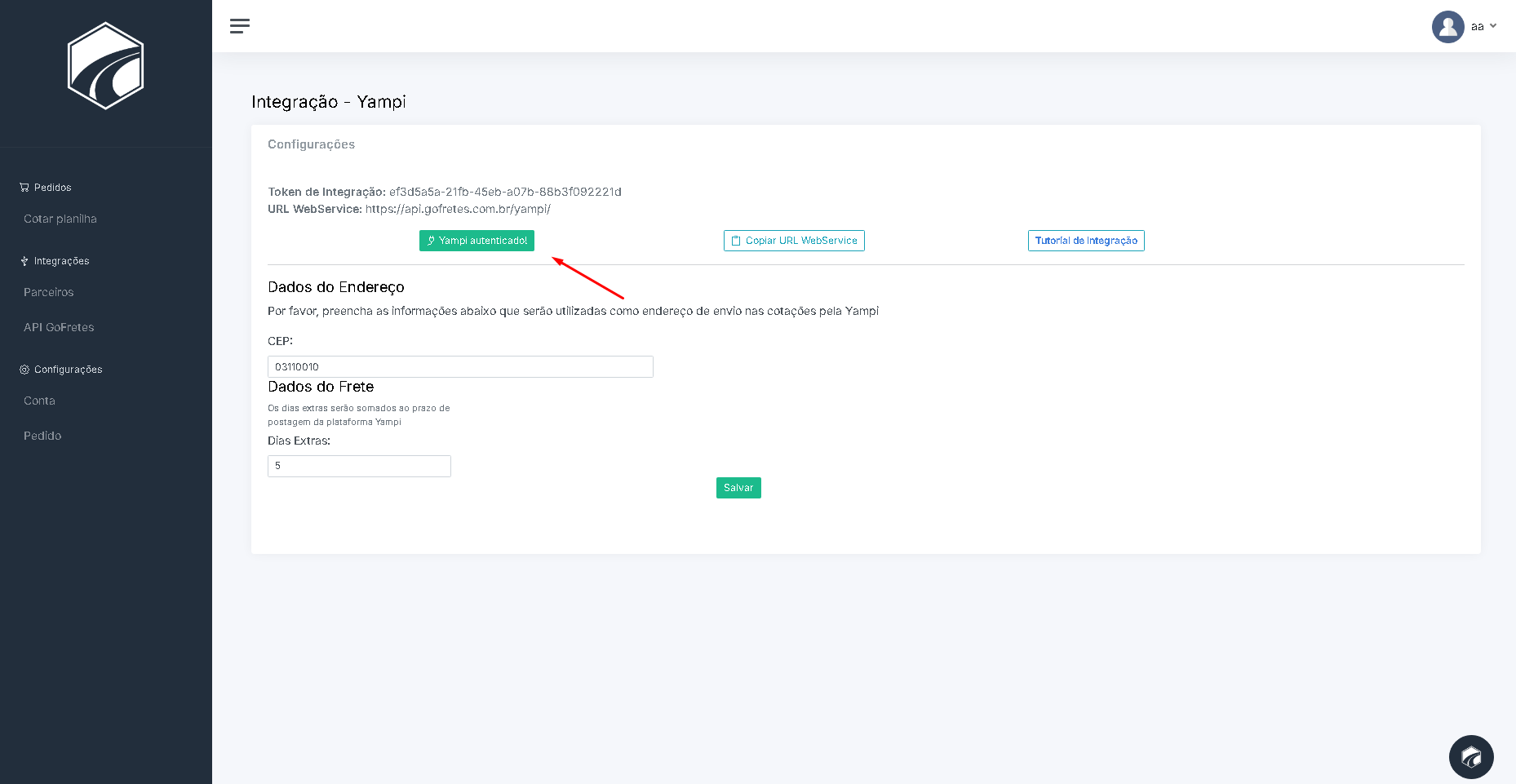This screenshot has width=1516, height=784.
Task: Open Tutorial de Integração link
Action: 1086,241
